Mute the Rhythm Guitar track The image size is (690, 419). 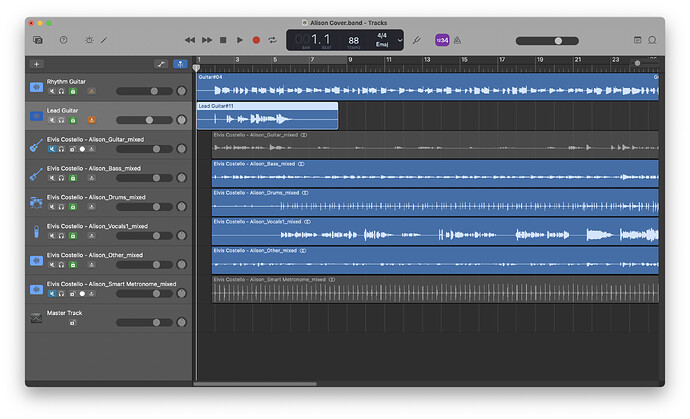pos(52,92)
